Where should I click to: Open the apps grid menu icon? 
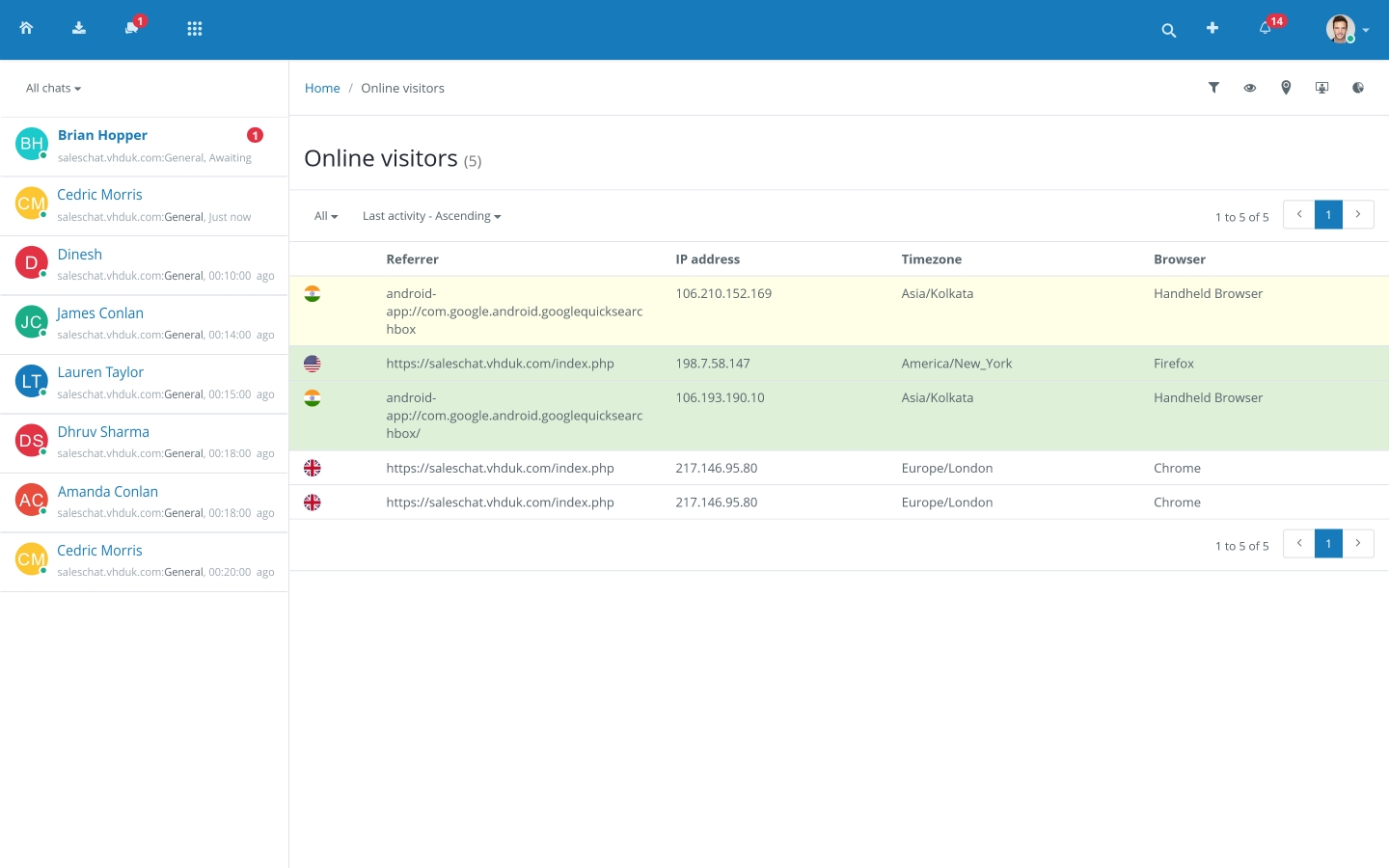pyautogui.click(x=194, y=29)
